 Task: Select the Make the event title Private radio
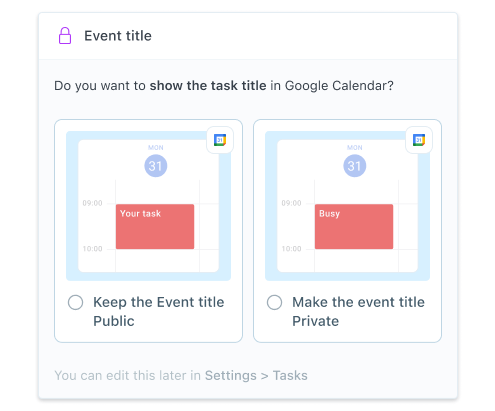(275, 302)
